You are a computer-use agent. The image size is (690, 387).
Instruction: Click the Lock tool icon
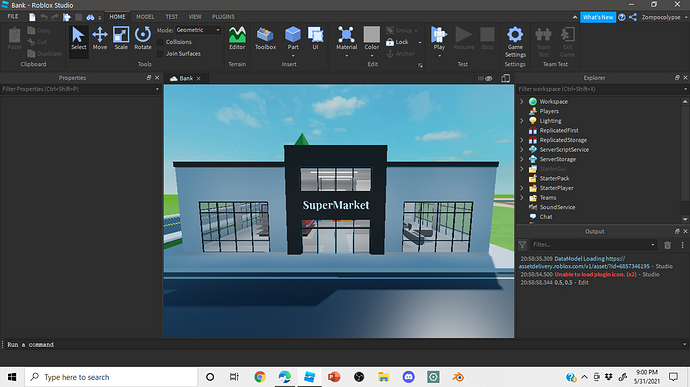tap(390, 42)
